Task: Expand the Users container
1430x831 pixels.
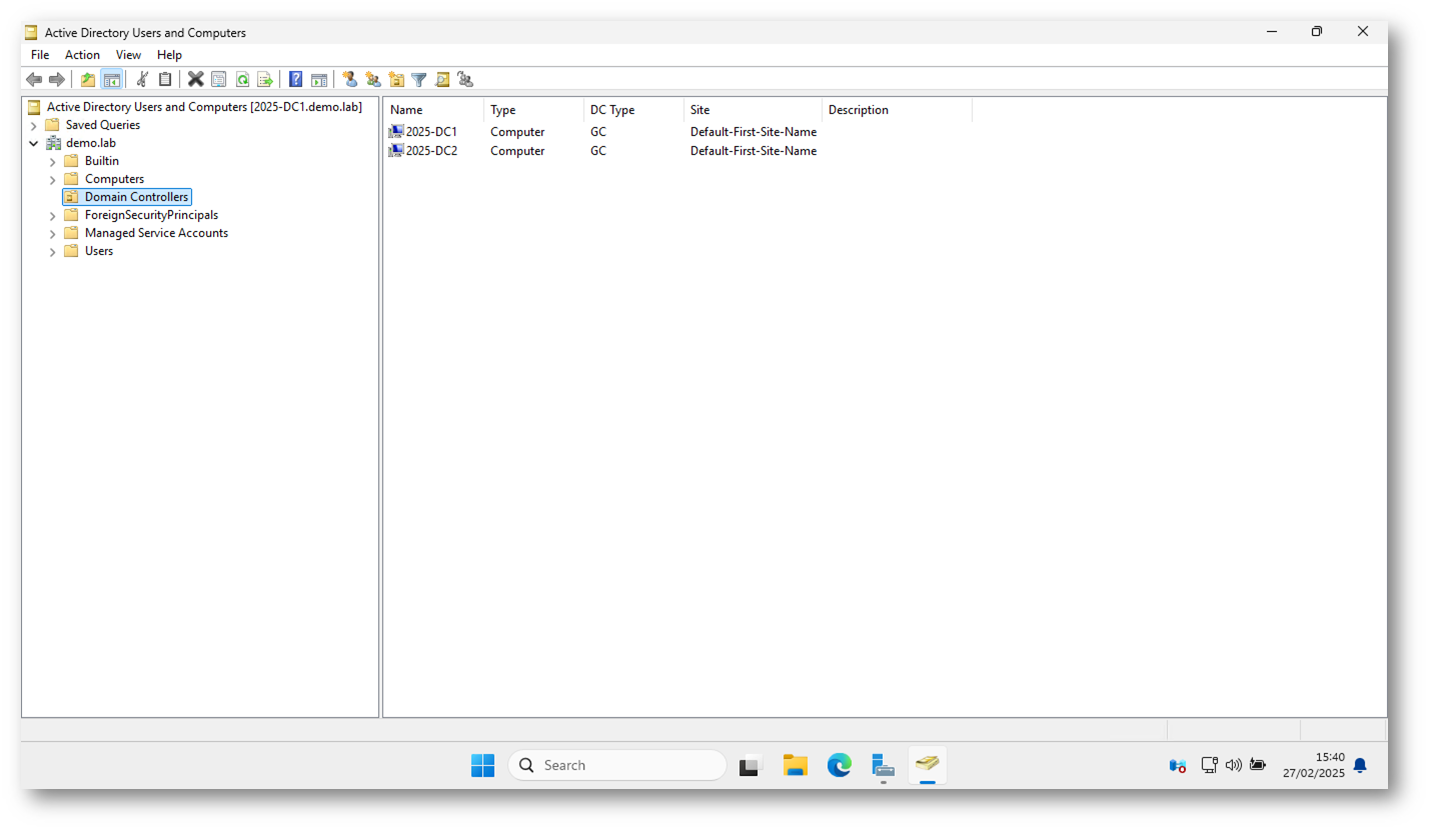Action: tap(53, 251)
